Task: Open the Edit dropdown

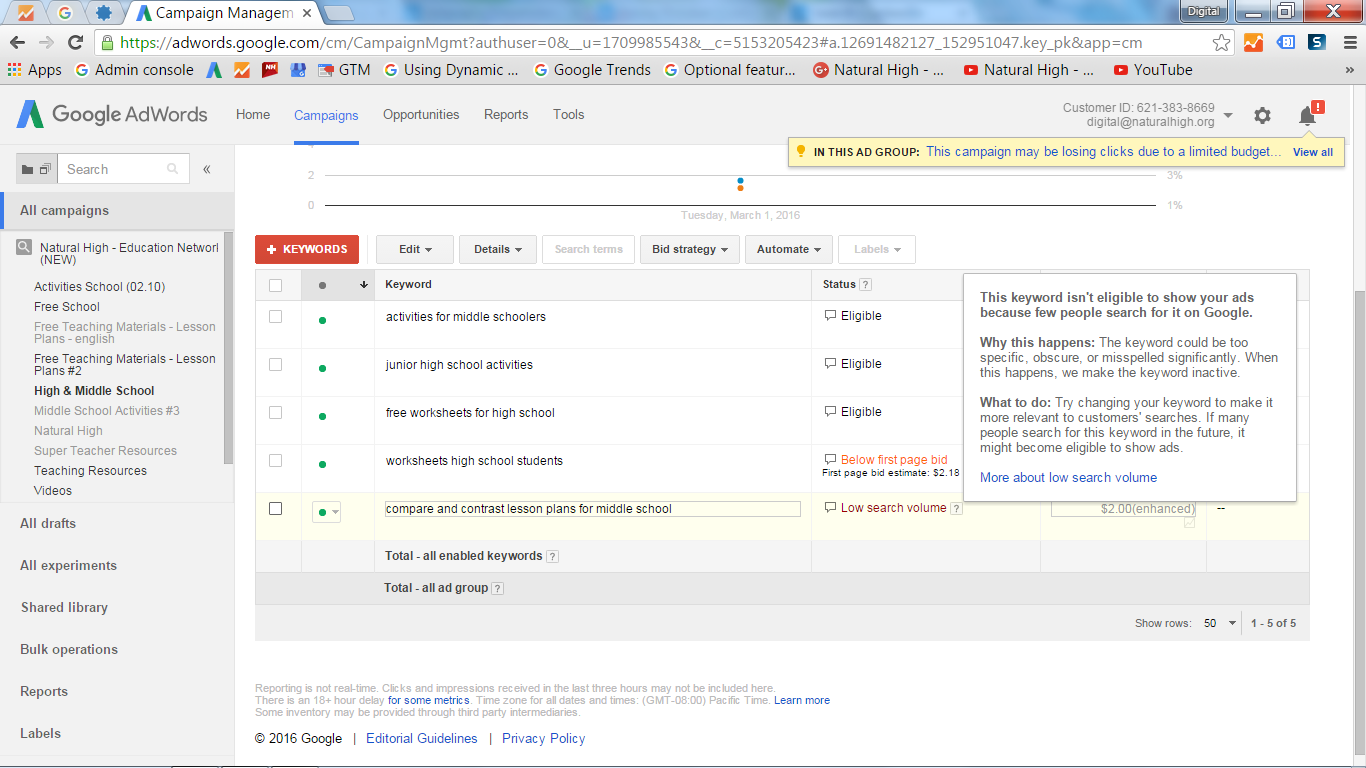Action: pyautogui.click(x=415, y=249)
